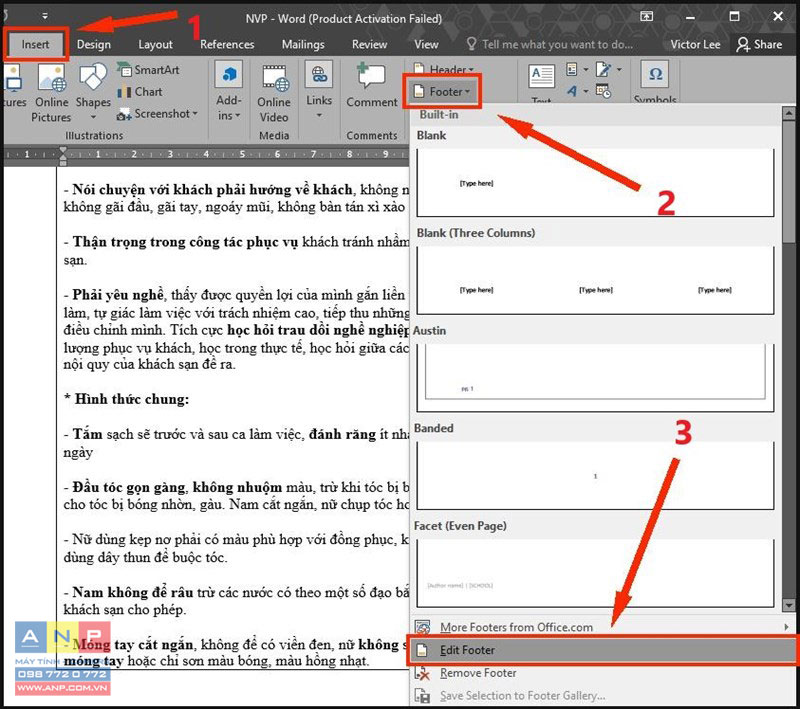The width and height of the screenshot is (800, 709).
Task: Switch to the Layout tab
Action: point(155,44)
